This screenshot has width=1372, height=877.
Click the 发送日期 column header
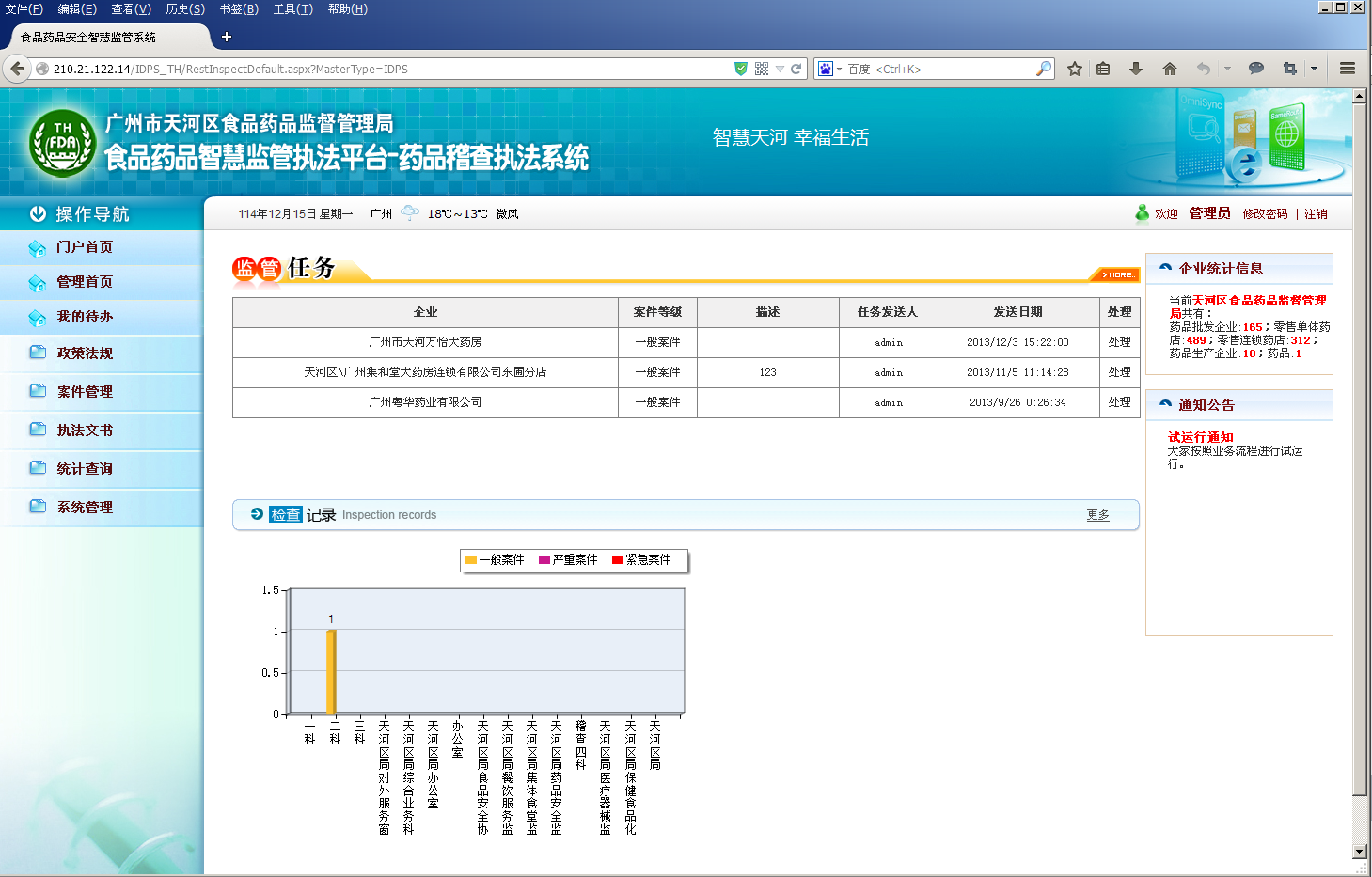tap(1018, 312)
